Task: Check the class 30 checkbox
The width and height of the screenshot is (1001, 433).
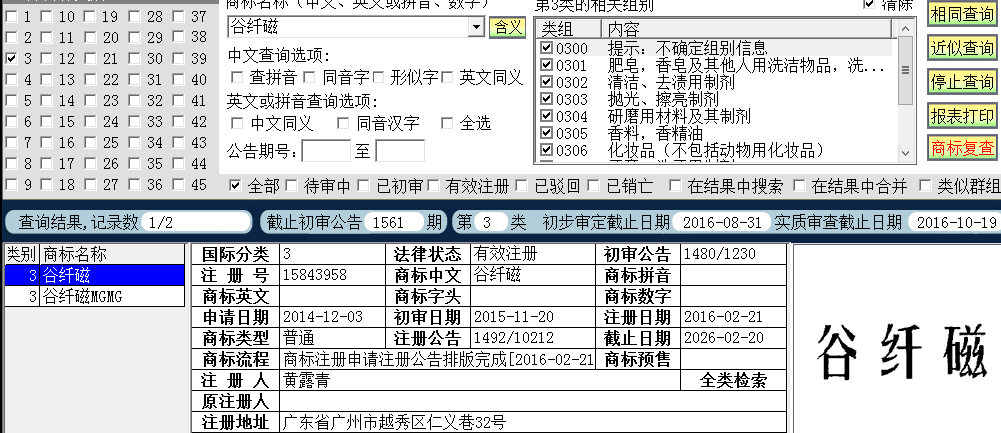Action: pos(135,59)
